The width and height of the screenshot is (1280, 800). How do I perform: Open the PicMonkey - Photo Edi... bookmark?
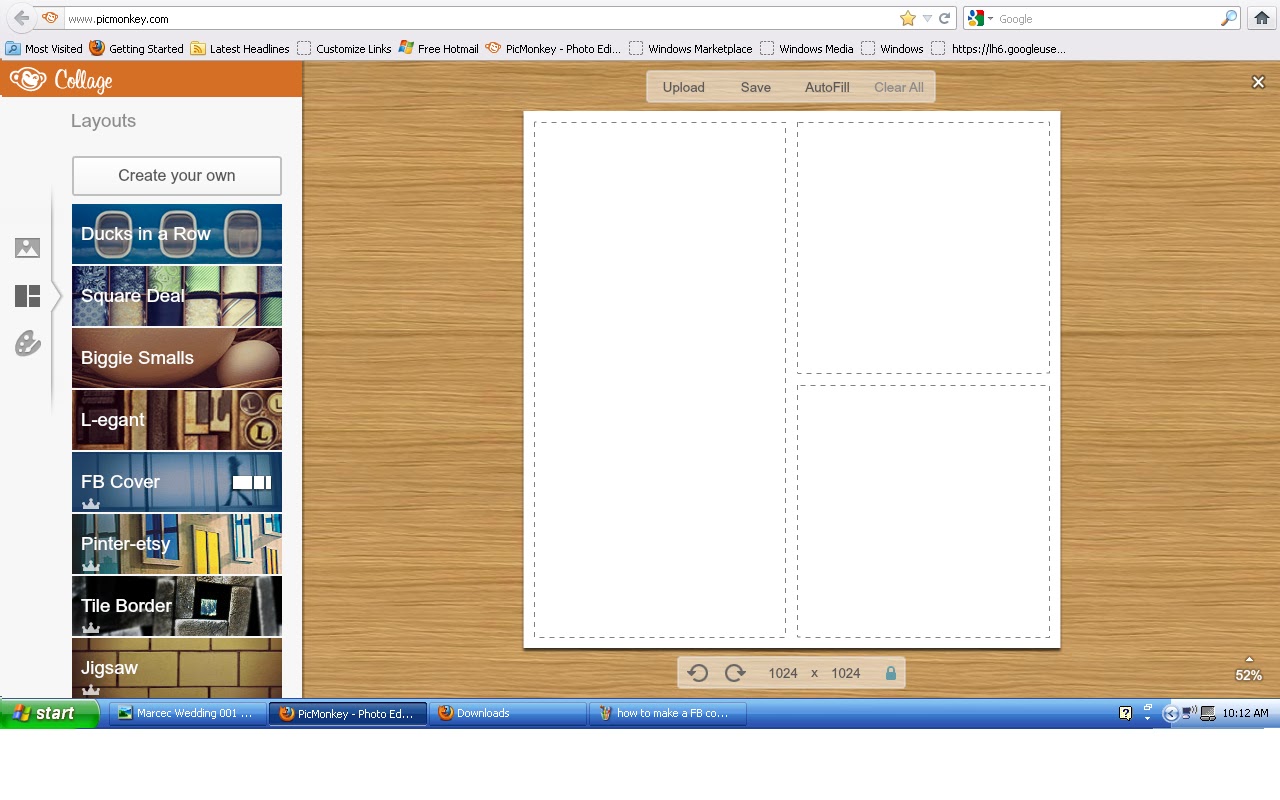pos(554,48)
